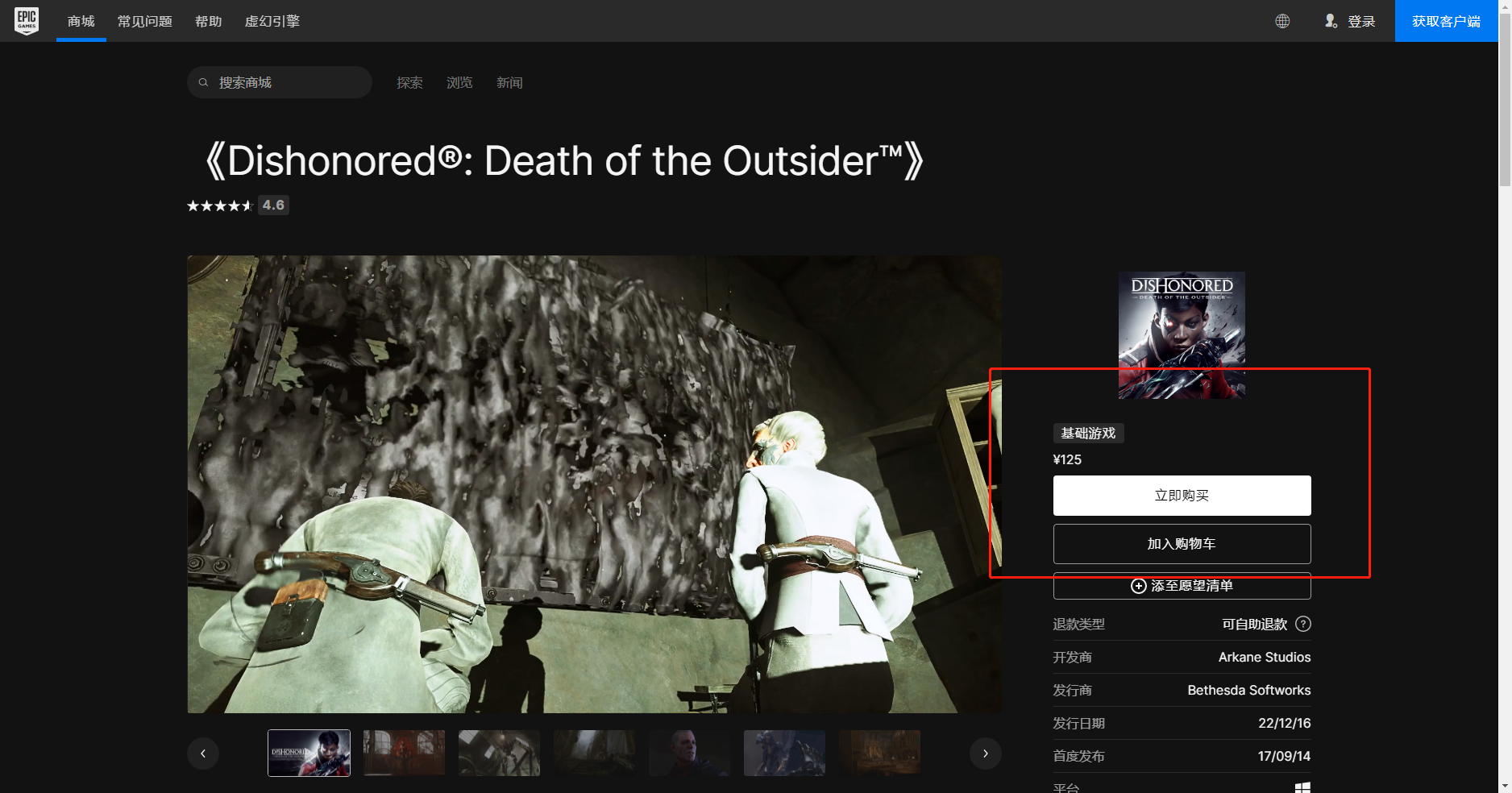Click the 获取客户端 button
The width and height of the screenshot is (1512, 793).
click(1447, 21)
